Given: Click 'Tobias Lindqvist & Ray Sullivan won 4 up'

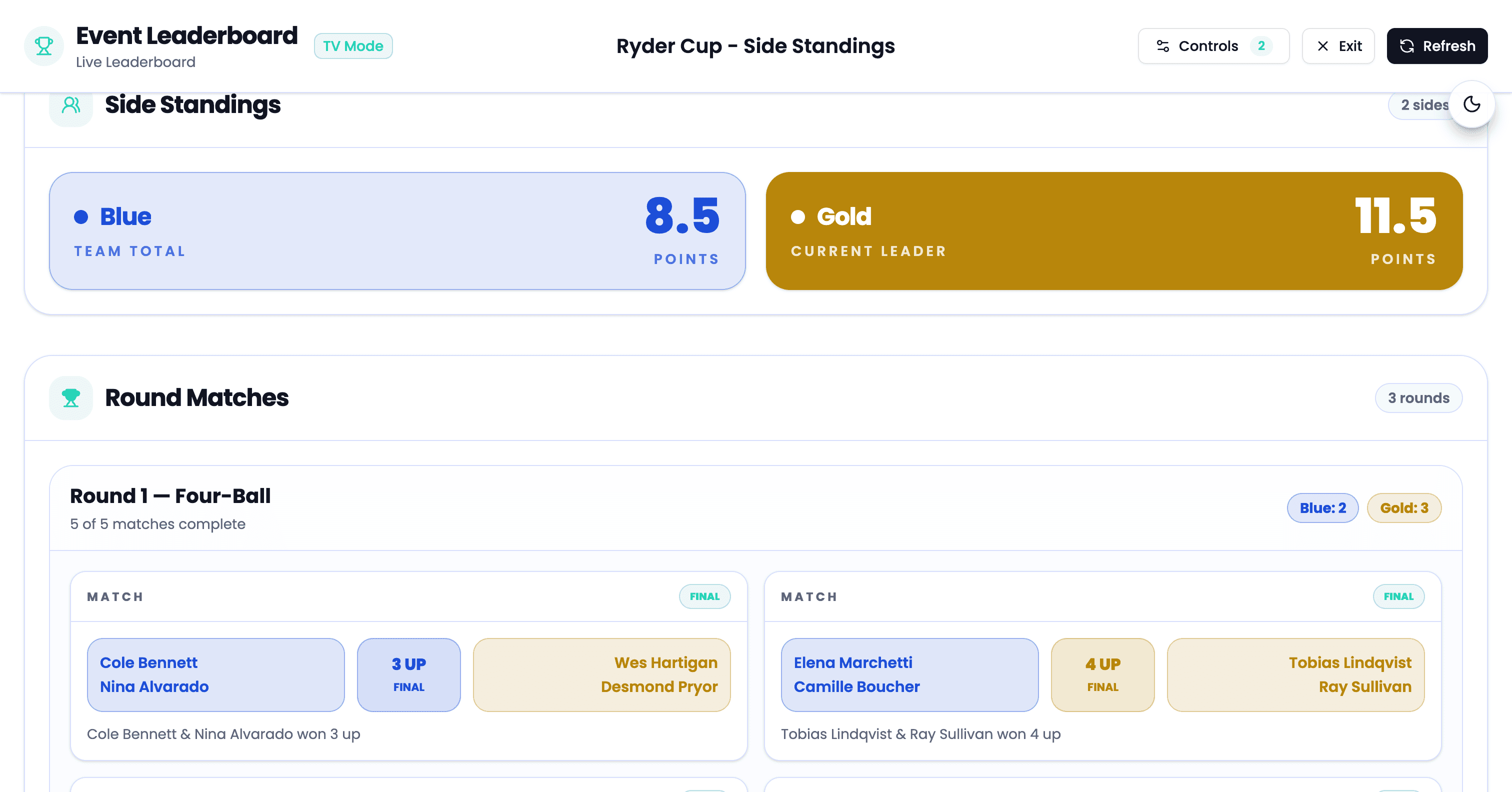Looking at the screenshot, I should point(921,734).
